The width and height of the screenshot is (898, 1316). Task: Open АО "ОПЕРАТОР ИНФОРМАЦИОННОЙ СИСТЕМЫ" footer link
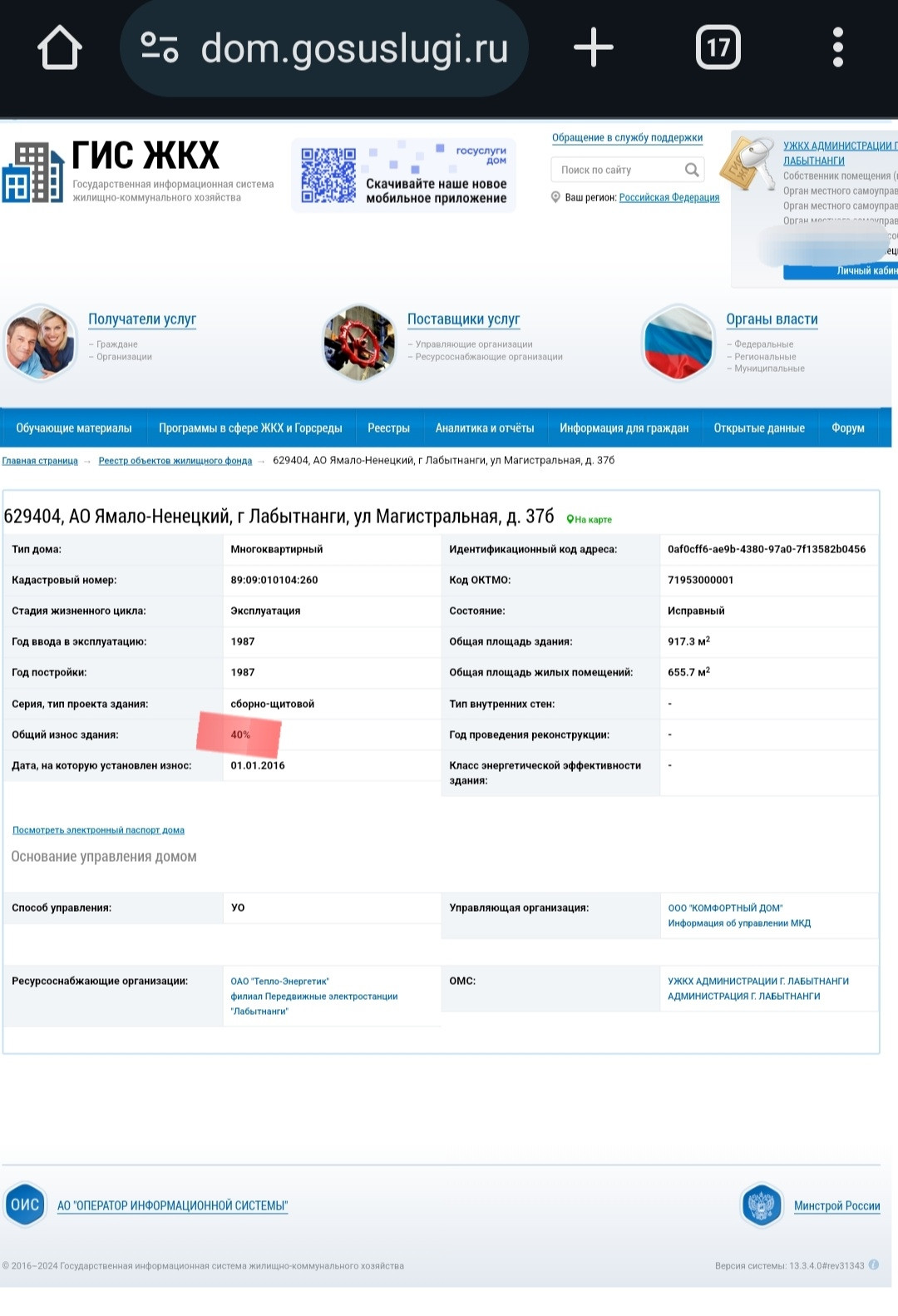point(172,1205)
